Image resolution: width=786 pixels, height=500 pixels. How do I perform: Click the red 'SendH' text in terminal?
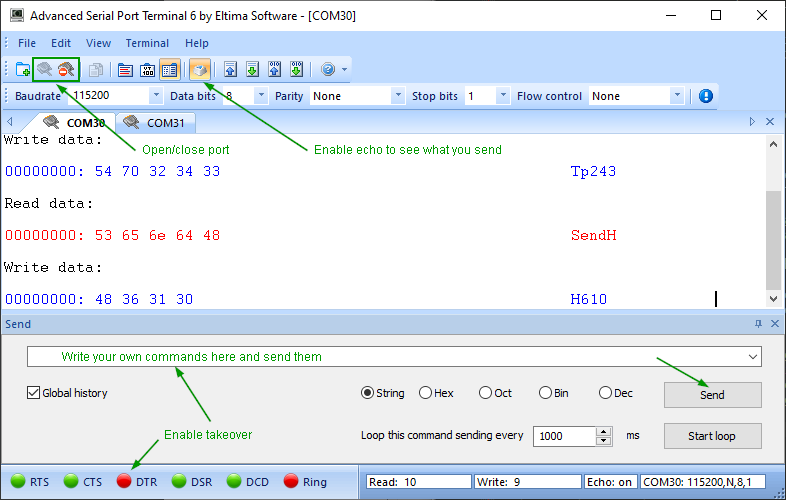pos(594,235)
